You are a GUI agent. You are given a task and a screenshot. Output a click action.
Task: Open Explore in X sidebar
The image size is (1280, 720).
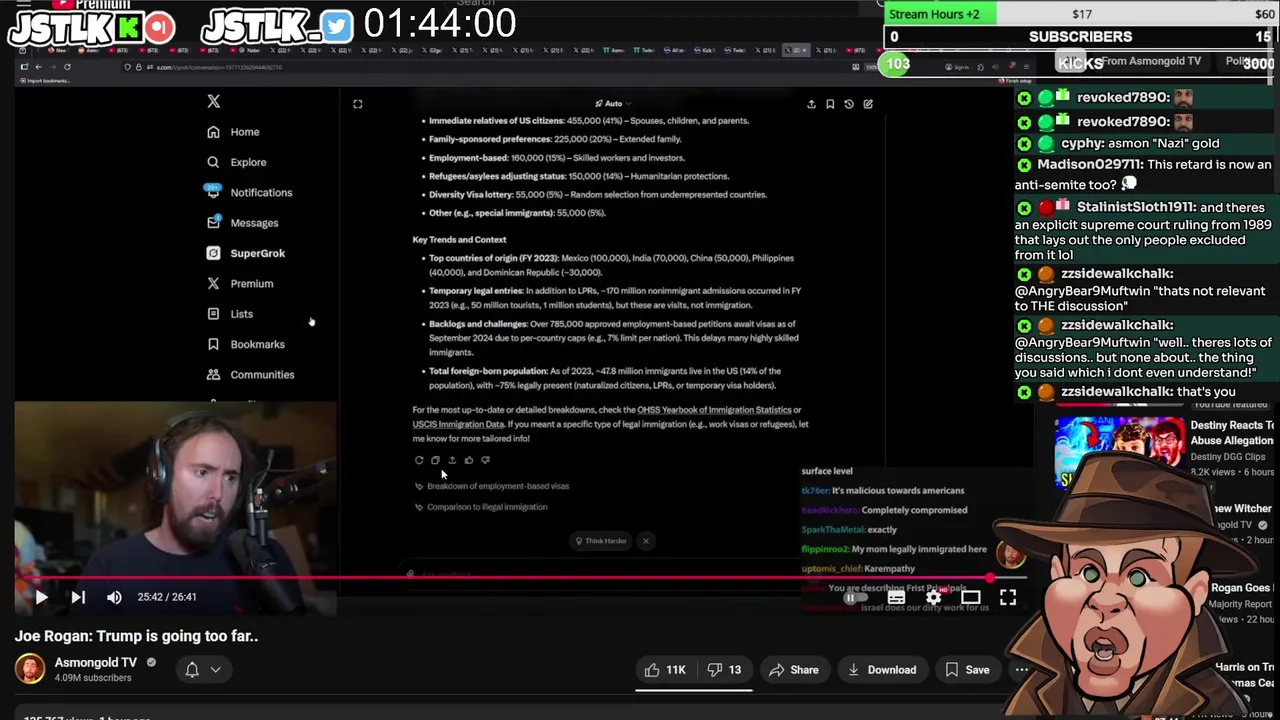[236, 162]
